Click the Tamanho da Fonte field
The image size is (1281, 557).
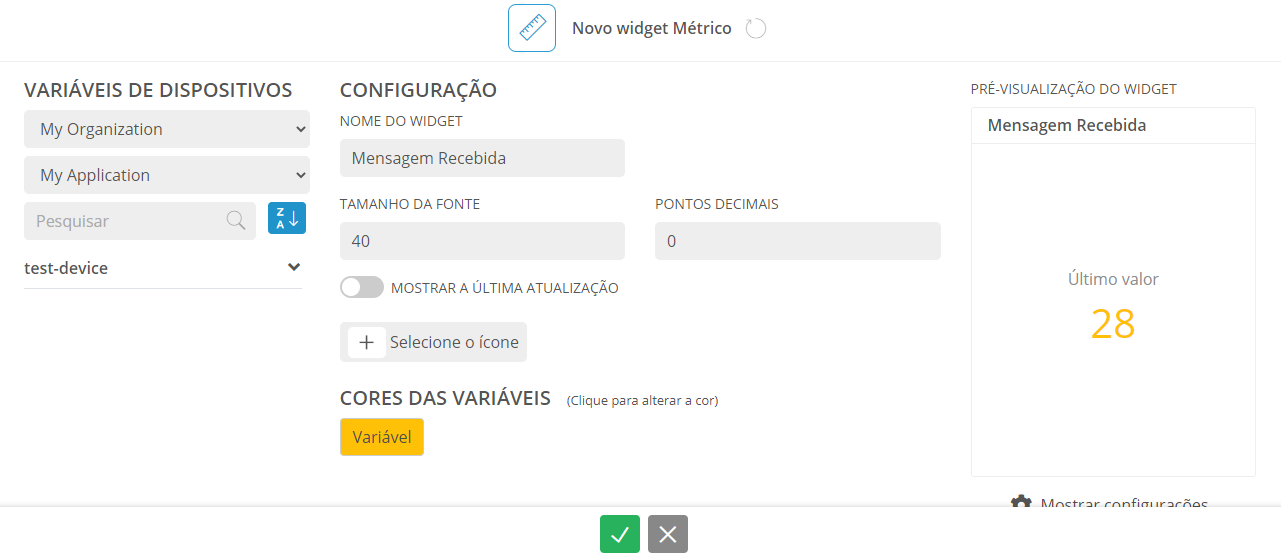coord(482,241)
